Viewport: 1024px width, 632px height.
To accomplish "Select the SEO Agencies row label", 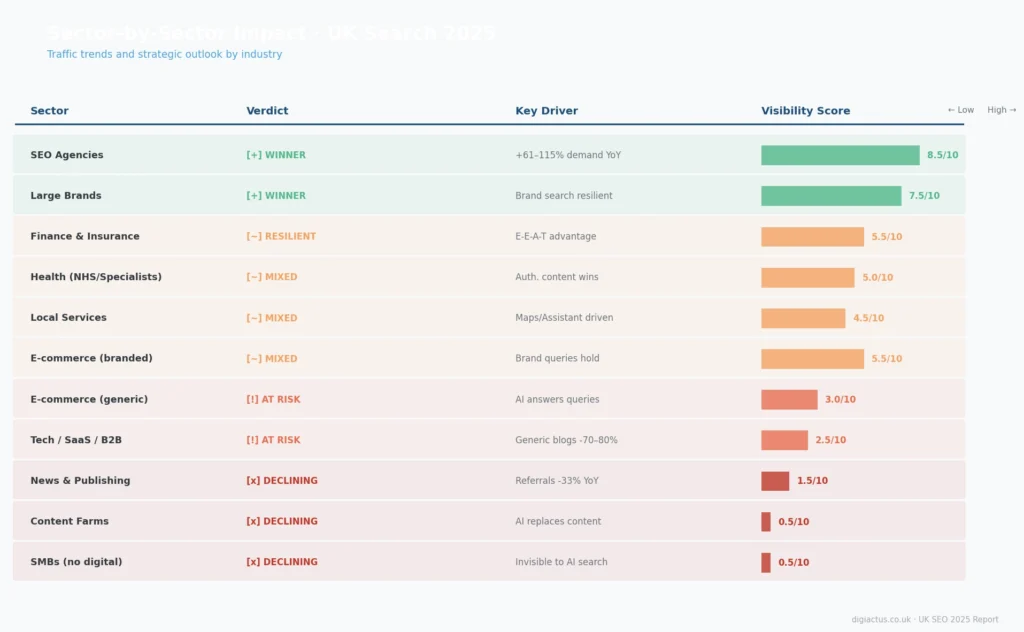I will 66,155.
